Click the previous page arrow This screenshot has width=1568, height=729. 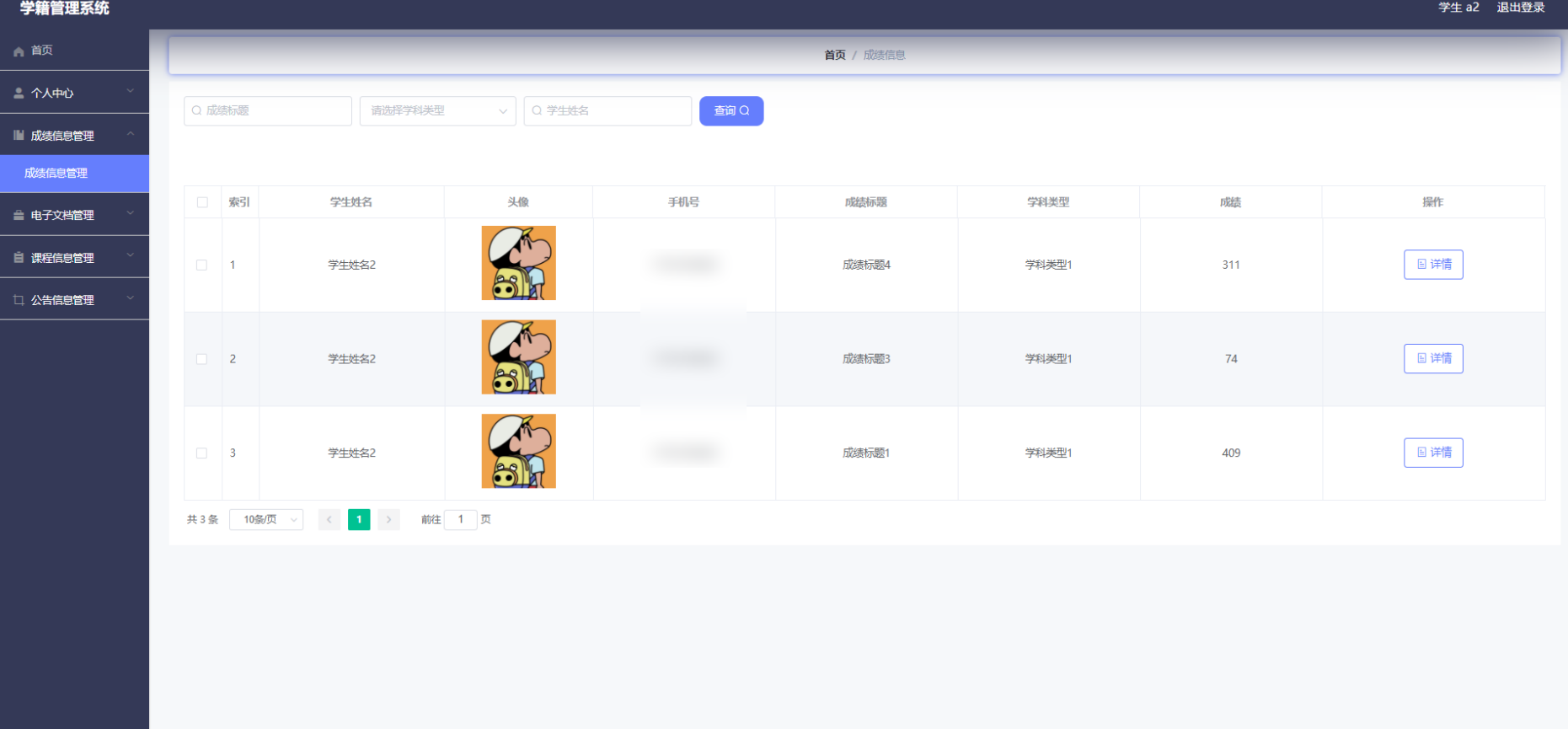pos(329,520)
